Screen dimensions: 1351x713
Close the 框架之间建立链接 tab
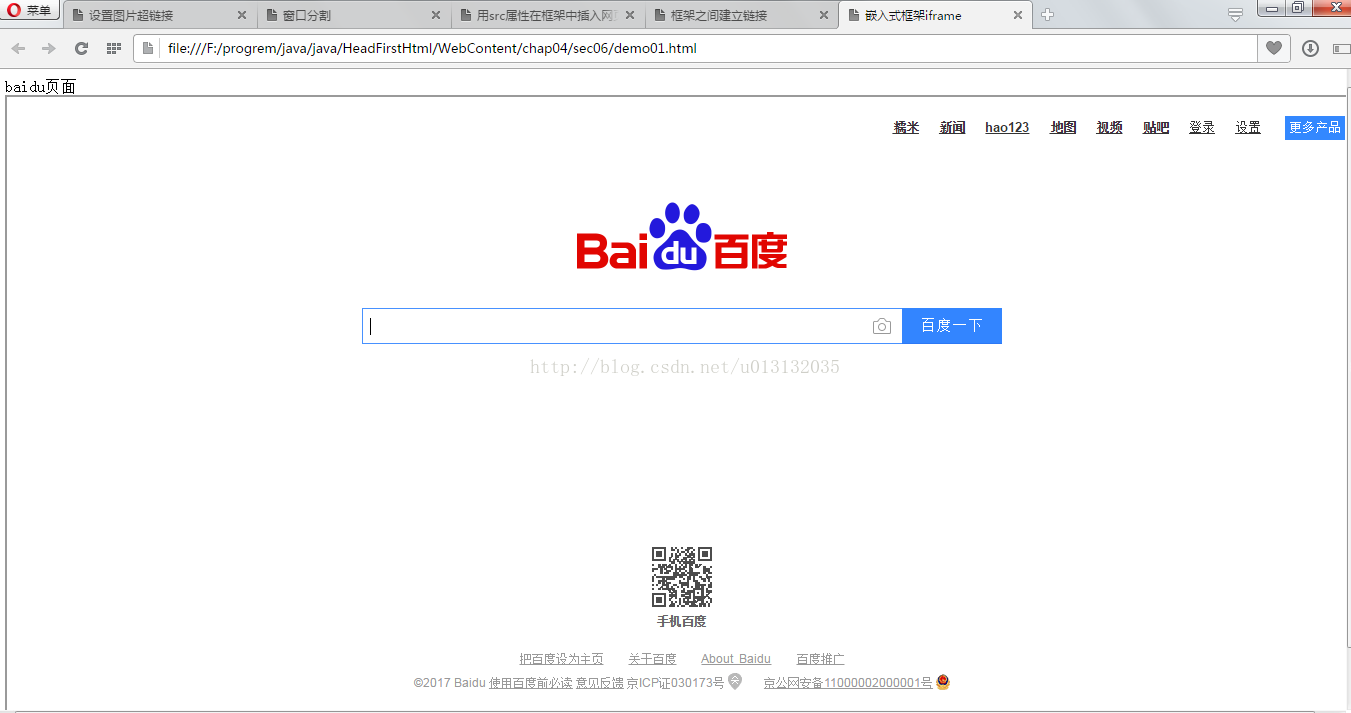click(x=823, y=16)
